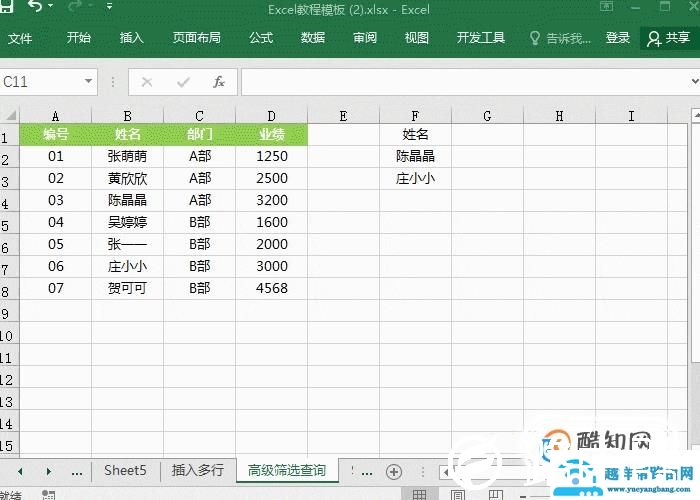Screen dimensions: 700x500
Task: Open the Ribbon Display Options icon
Action: tap(606, 6)
